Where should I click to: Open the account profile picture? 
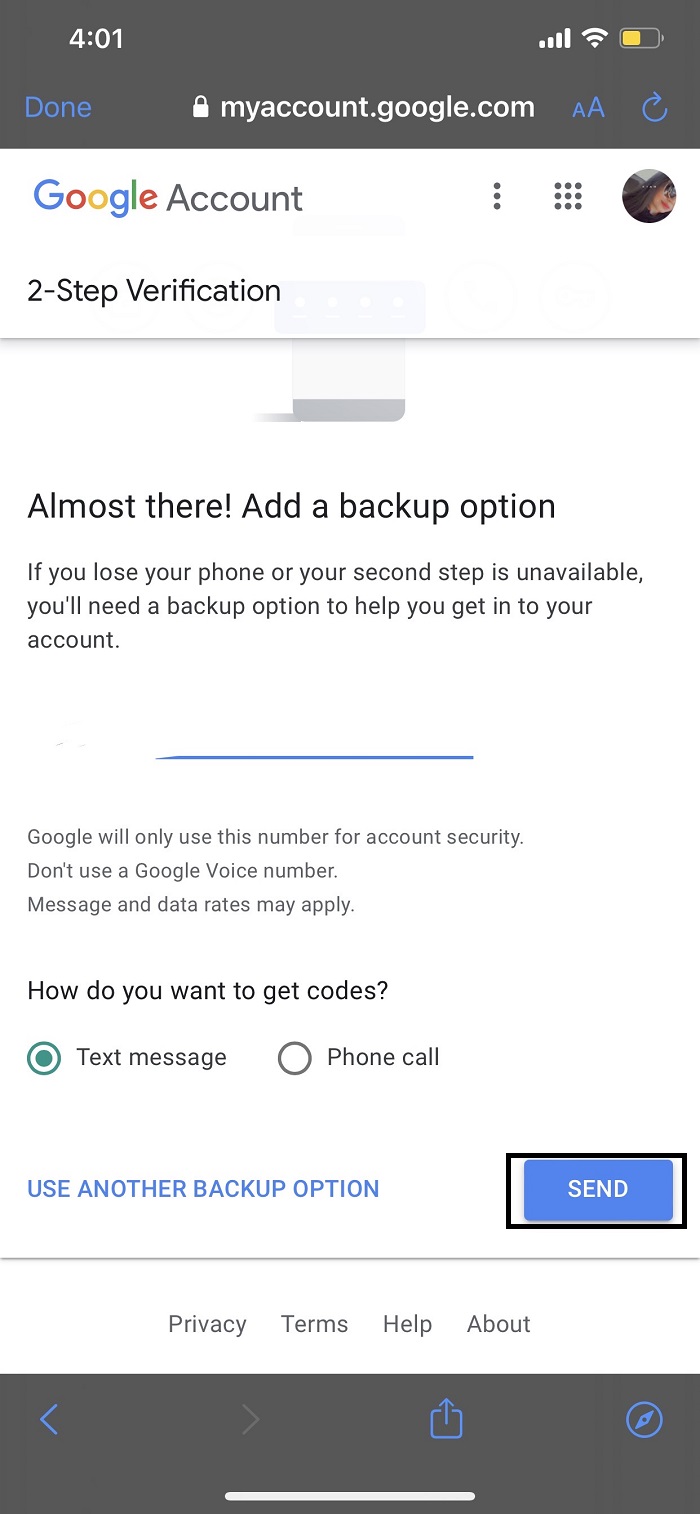649,196
